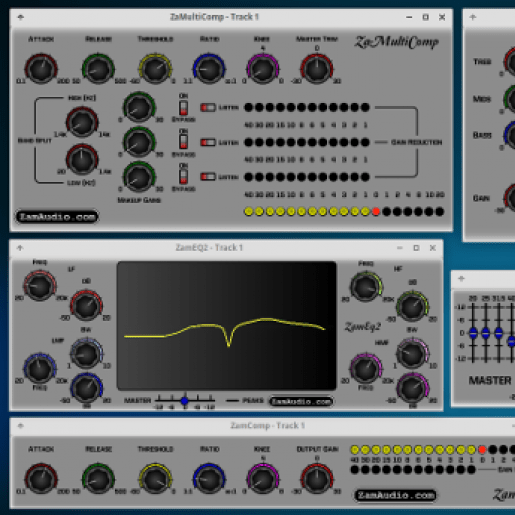This screenshot has height=515, width=515.
Task: Toggle the middle band On/Bypass switch
Action: pos(183,142)
